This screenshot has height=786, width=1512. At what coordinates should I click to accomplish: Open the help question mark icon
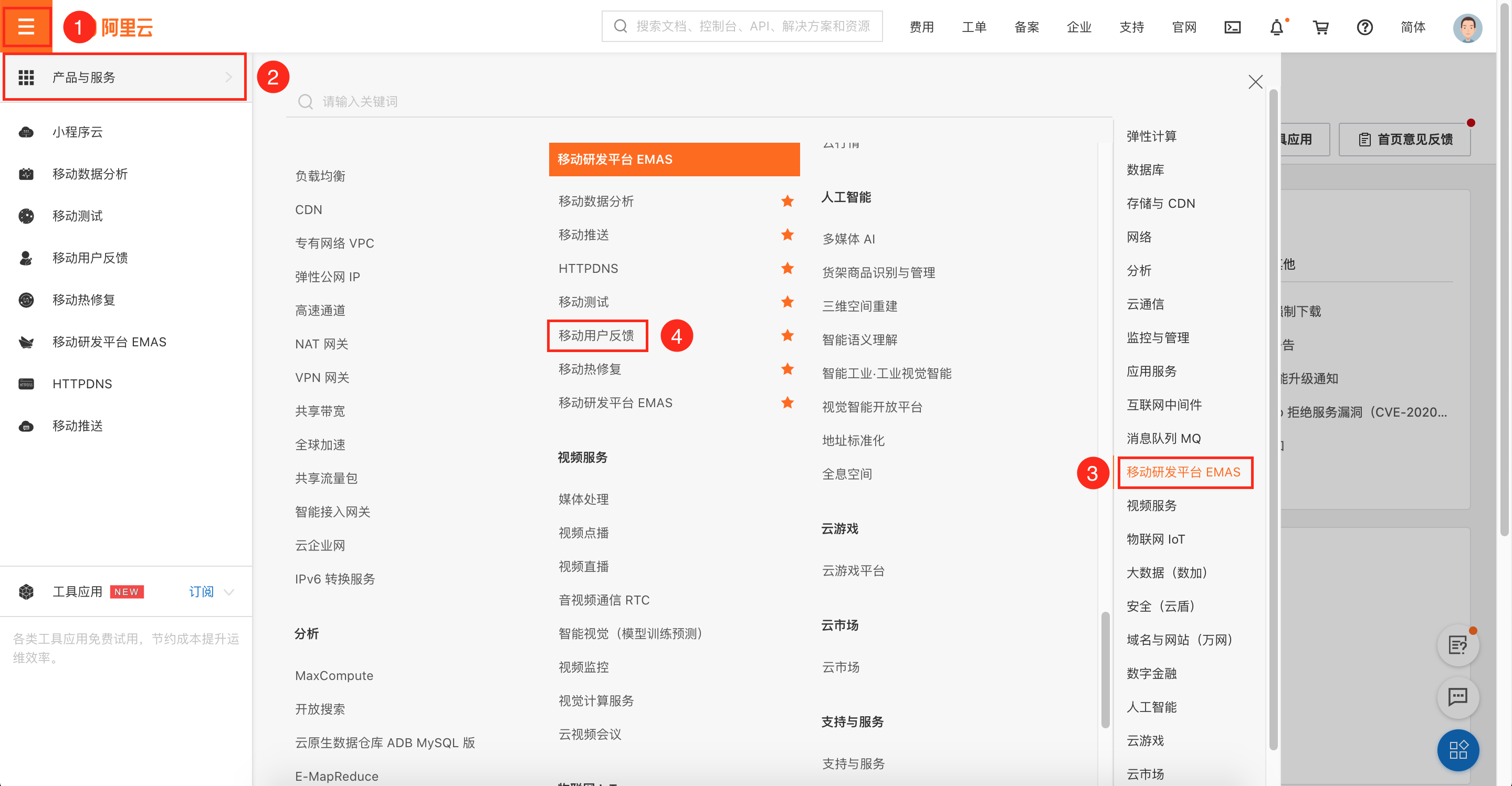point(1364,27)
